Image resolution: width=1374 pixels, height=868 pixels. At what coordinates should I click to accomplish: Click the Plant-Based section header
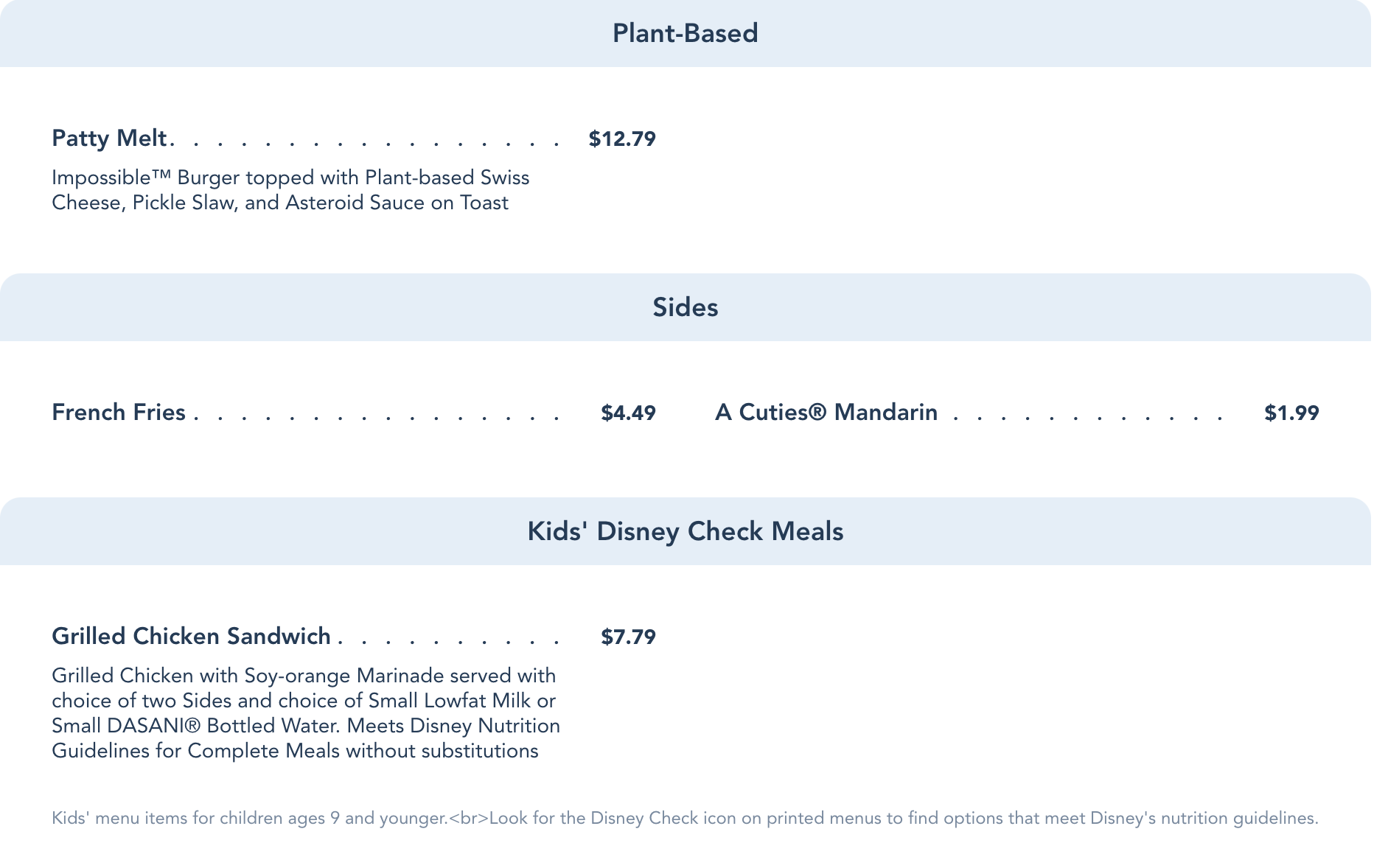click(685, 34)
